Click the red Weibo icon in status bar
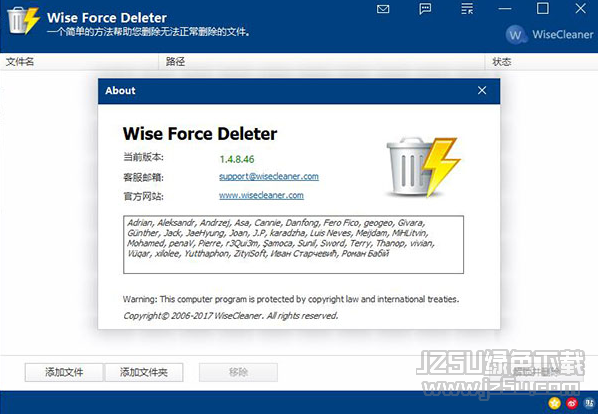Screen dimensions: 598x414 (x=572, y=402)
